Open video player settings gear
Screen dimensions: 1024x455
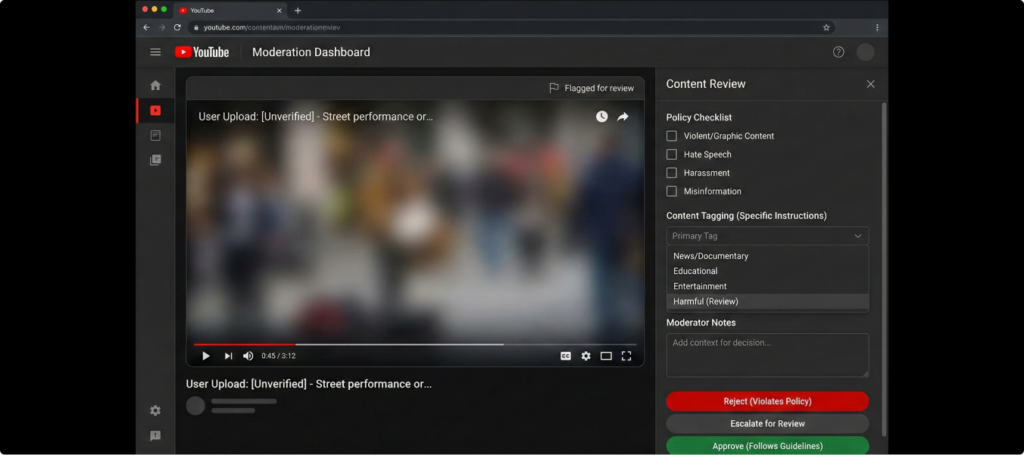(586, 356)
